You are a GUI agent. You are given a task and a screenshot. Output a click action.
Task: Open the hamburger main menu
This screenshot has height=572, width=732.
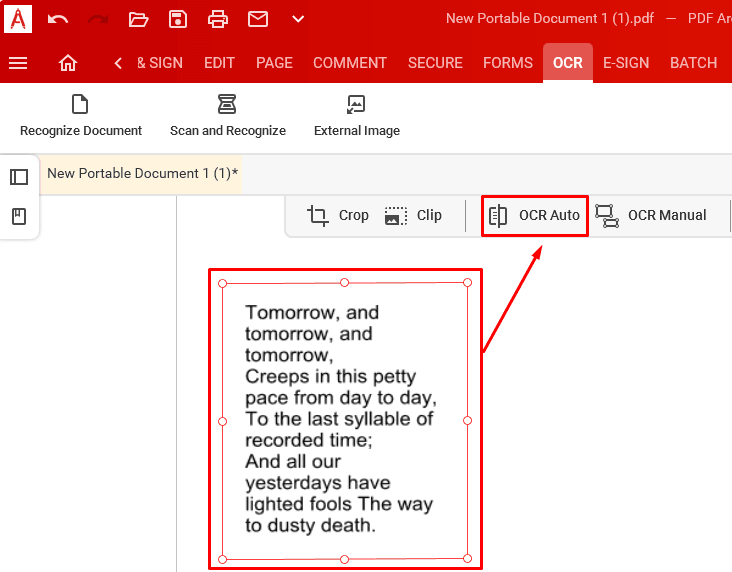click(18, 63)
